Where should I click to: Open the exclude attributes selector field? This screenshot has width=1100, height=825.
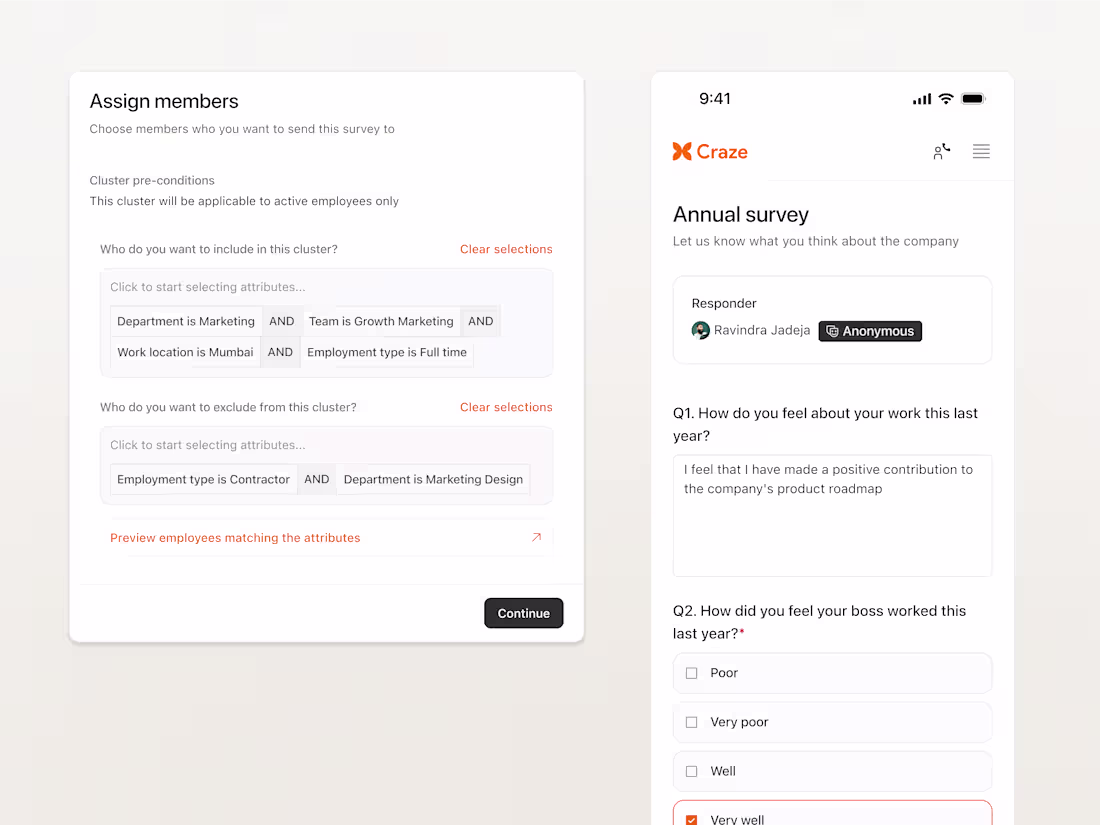(326, 445)
